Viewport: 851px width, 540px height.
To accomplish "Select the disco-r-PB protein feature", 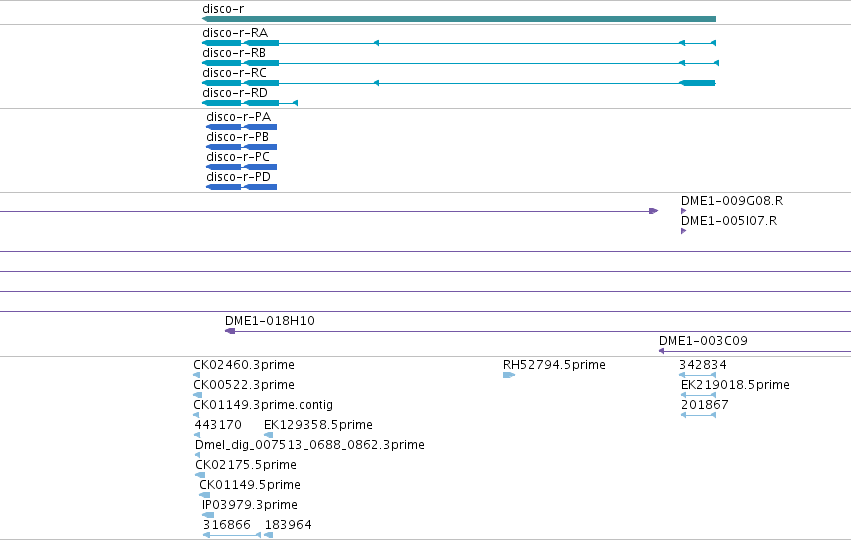I will [x=242, y=147].
